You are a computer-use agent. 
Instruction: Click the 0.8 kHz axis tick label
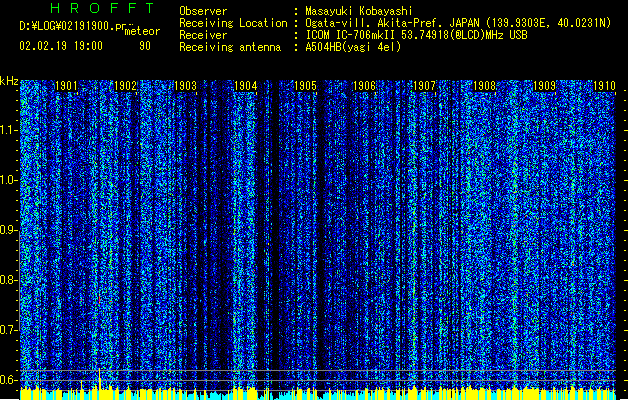[x=8, y=280]
